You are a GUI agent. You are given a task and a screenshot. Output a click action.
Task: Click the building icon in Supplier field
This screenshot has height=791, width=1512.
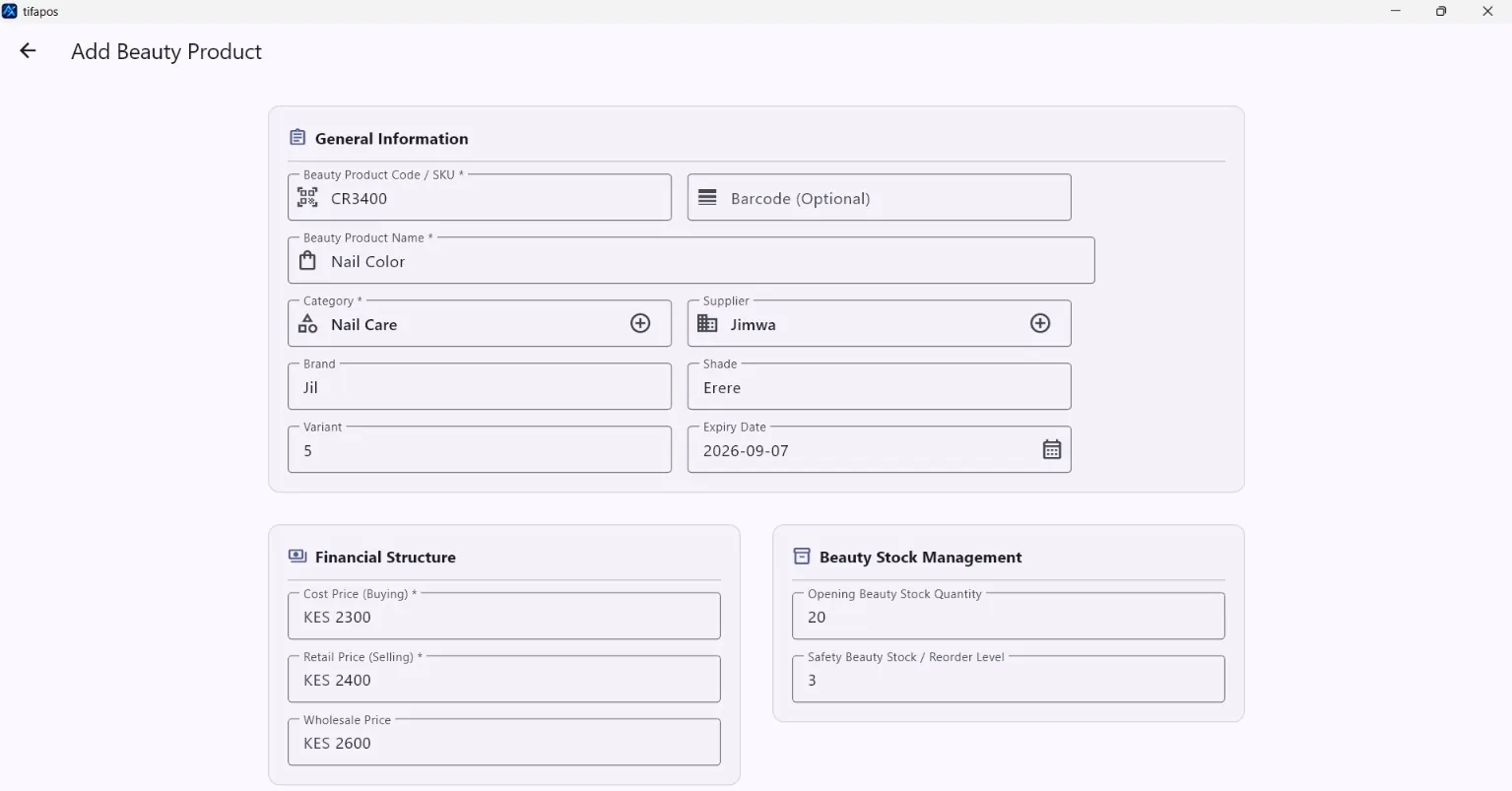click(x=707, y=323)
